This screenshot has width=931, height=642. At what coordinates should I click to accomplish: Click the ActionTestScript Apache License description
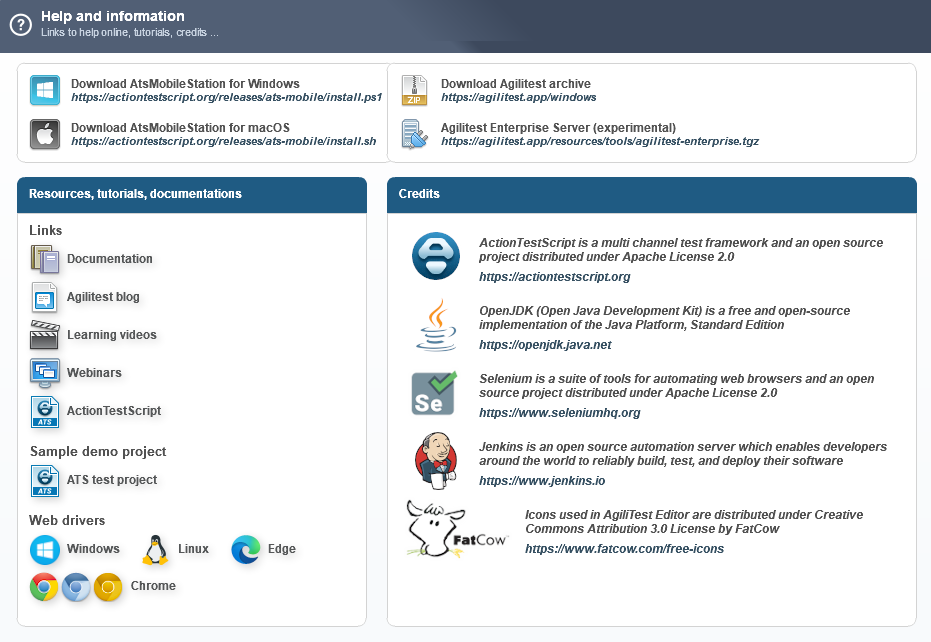681,250
